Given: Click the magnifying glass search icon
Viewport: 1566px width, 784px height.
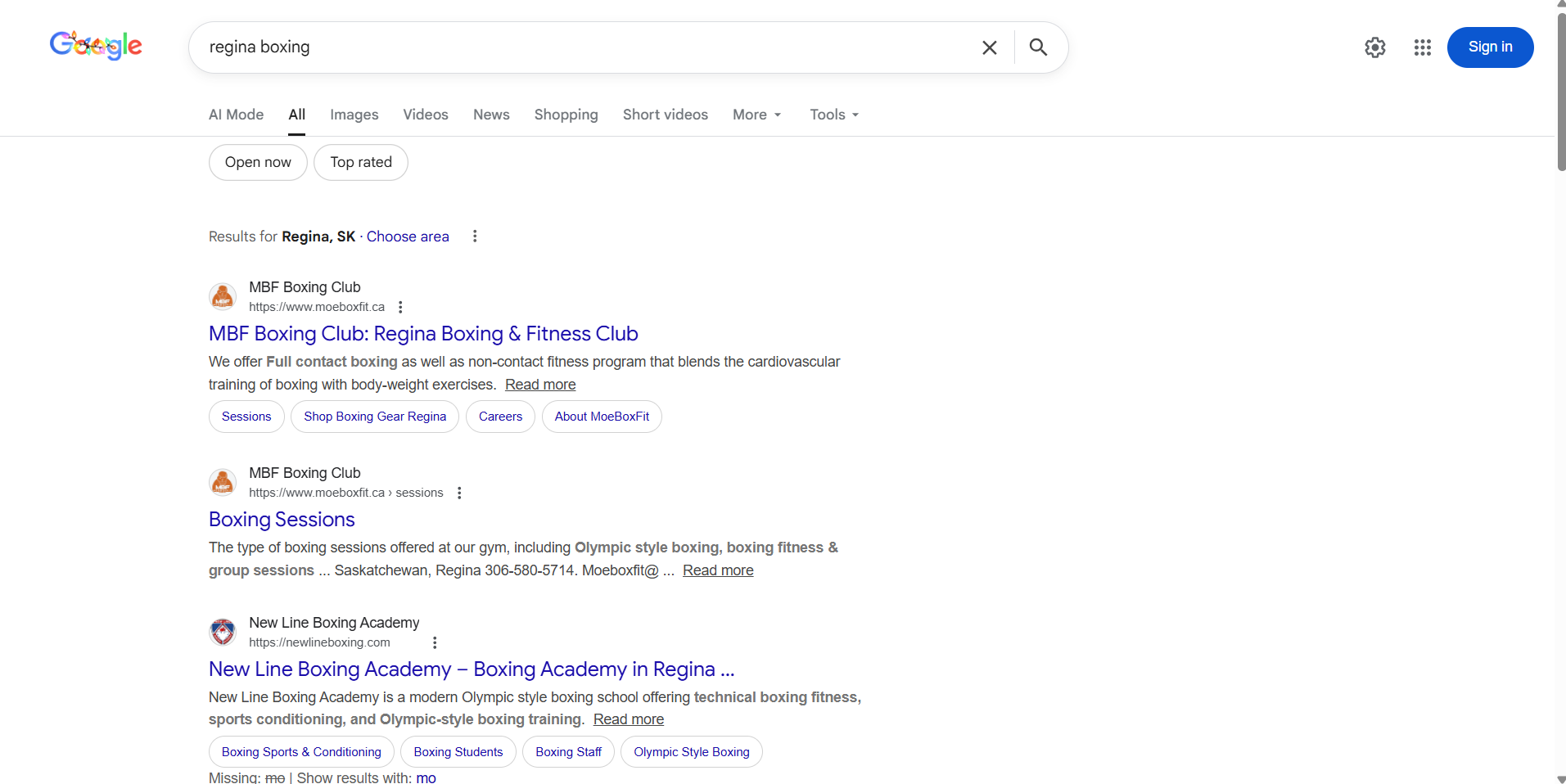Looking at the screenshot, I should pos(1038,47).
